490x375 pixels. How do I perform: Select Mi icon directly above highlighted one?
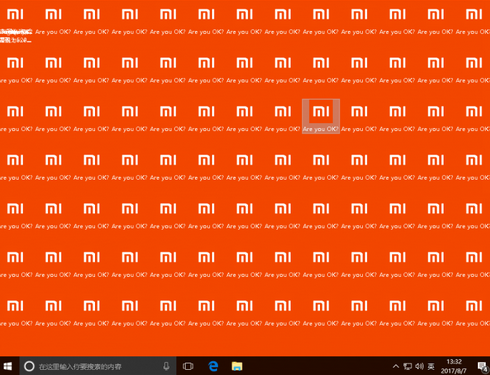click(321, 68)
